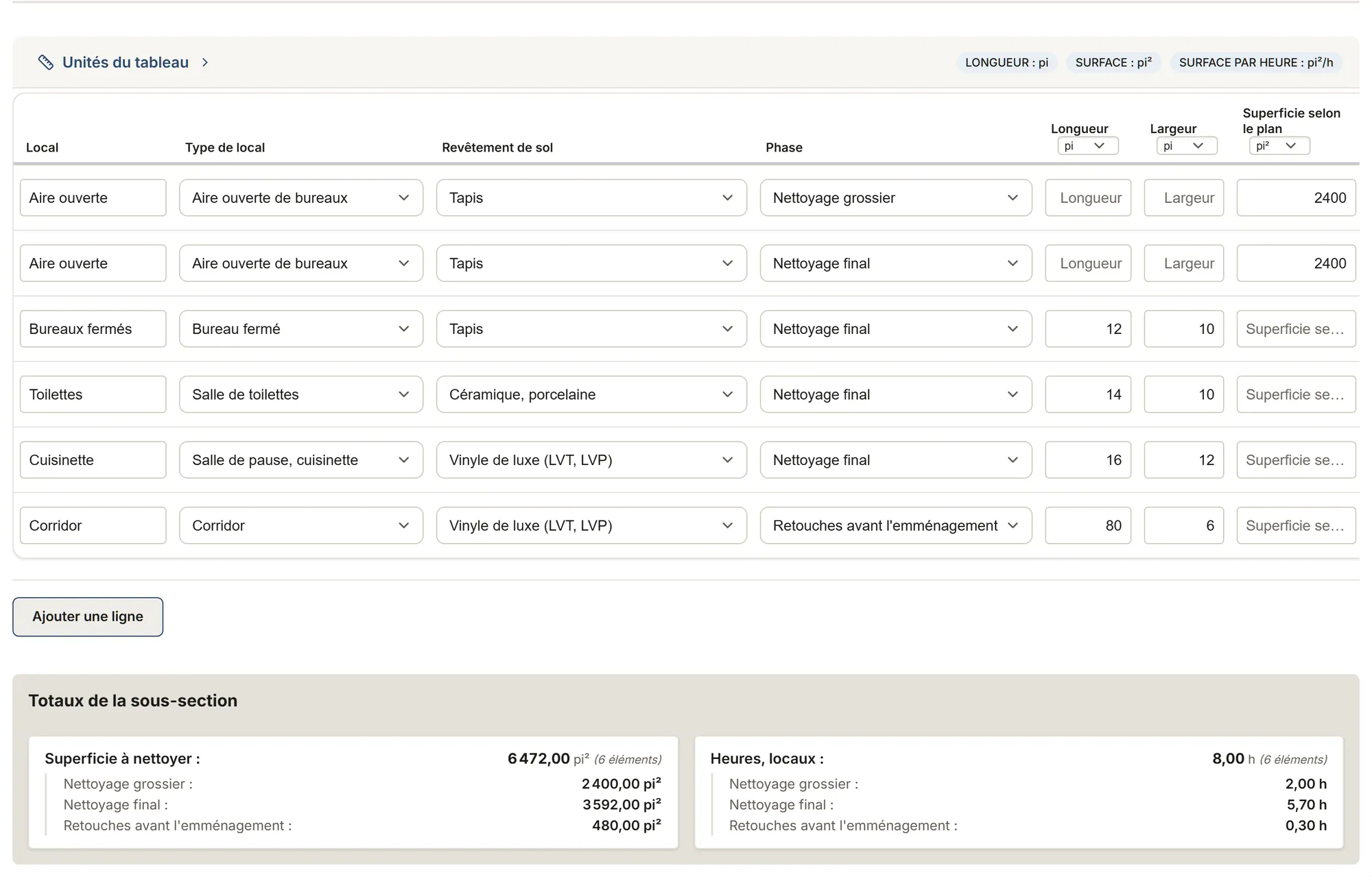Open Superficie selon le plan unit dropdown
This screenshot has height=877, width=1372.
[x=1279, y=145]
